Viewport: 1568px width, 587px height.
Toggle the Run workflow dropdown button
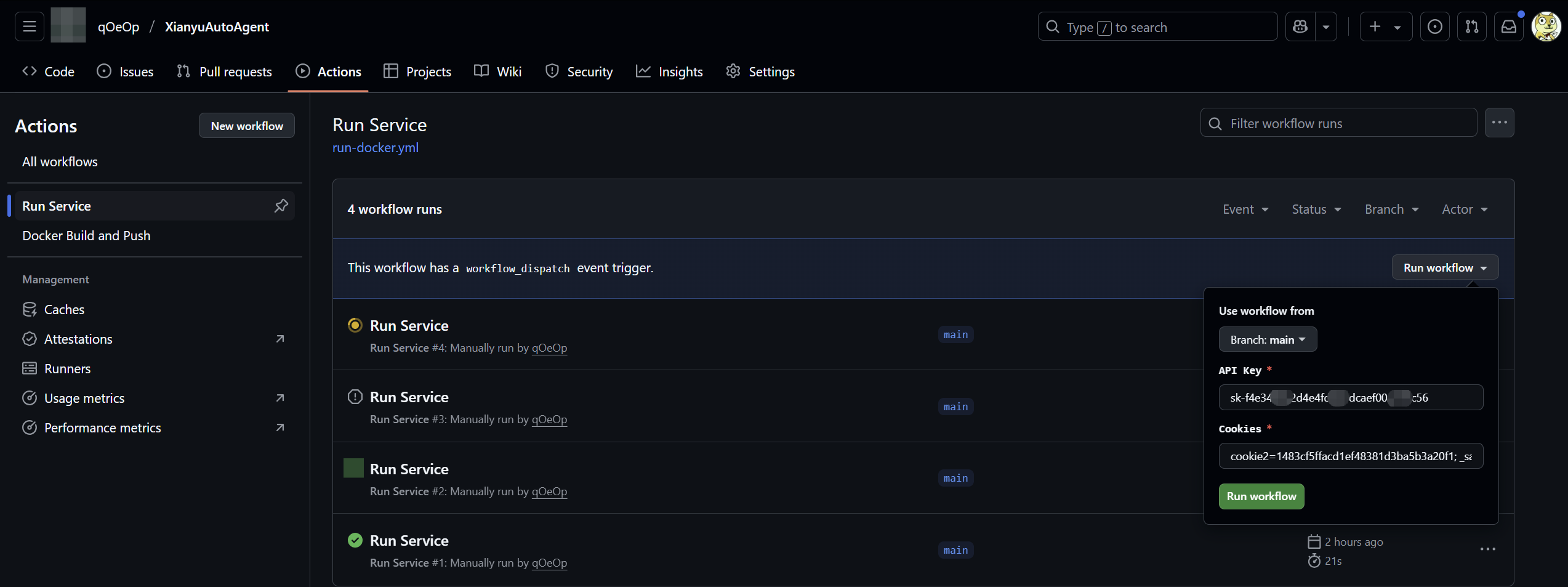(1445, 267)
